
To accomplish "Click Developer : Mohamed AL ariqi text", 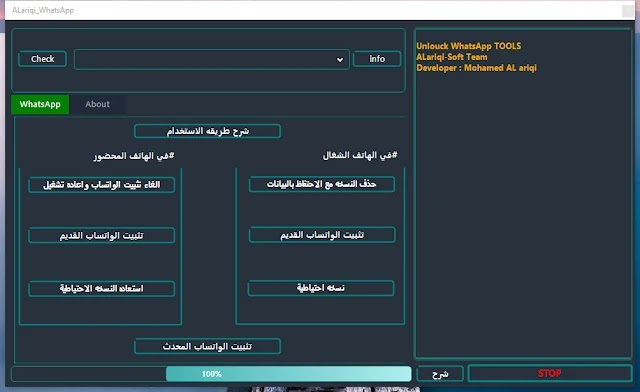I will coord(476,68).
